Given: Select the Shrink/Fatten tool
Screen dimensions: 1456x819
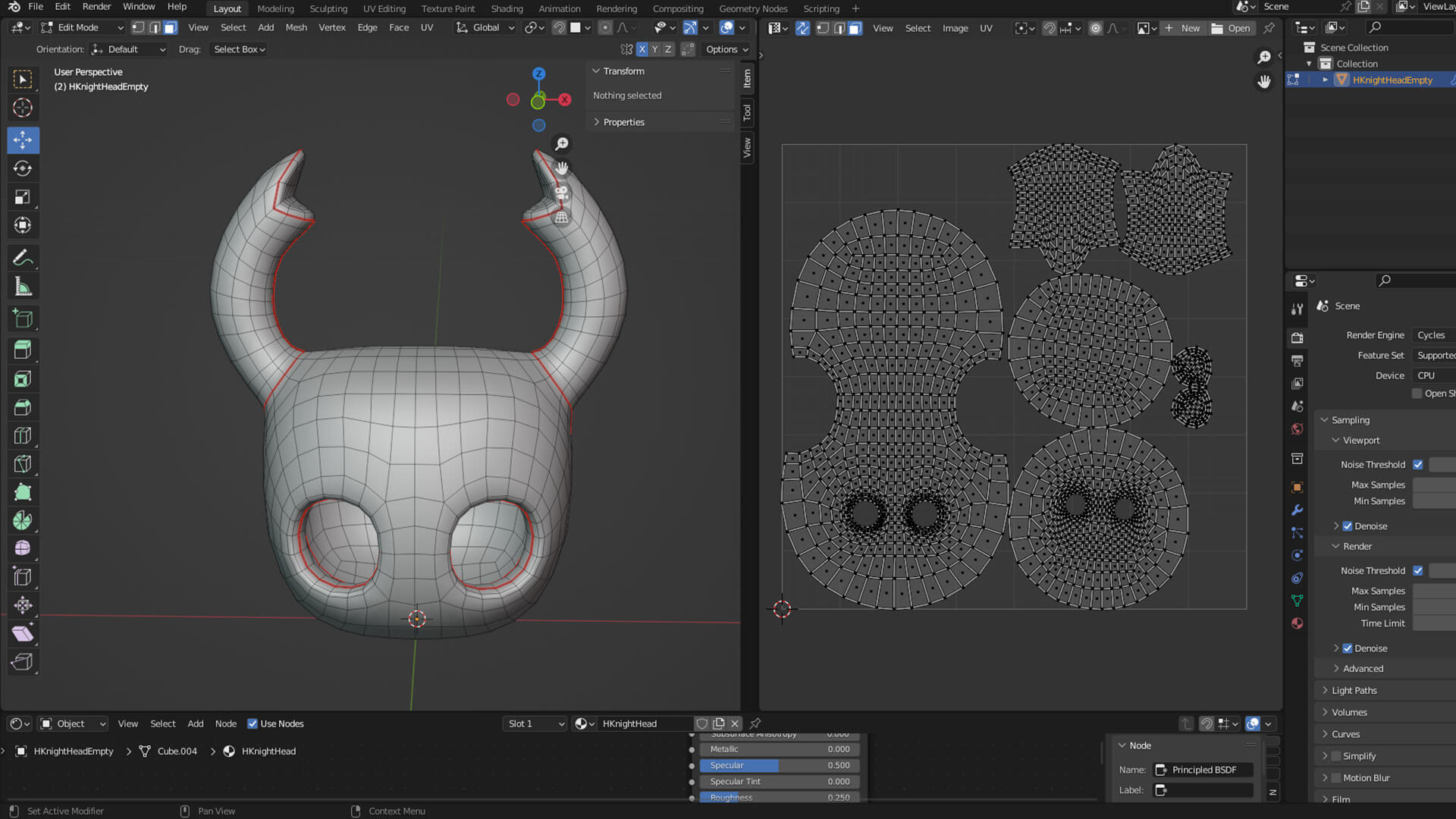Looking at the screenshot, I should tap(23, 605).
